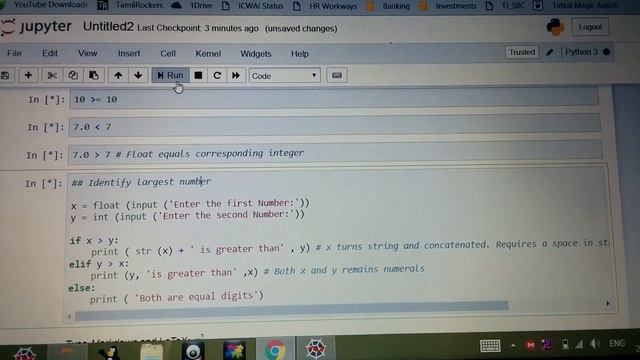The height and width of the screenshot is (360, 640).
Task: Click the colorful pinwheel taskbar icon
Action: point(234,351)
